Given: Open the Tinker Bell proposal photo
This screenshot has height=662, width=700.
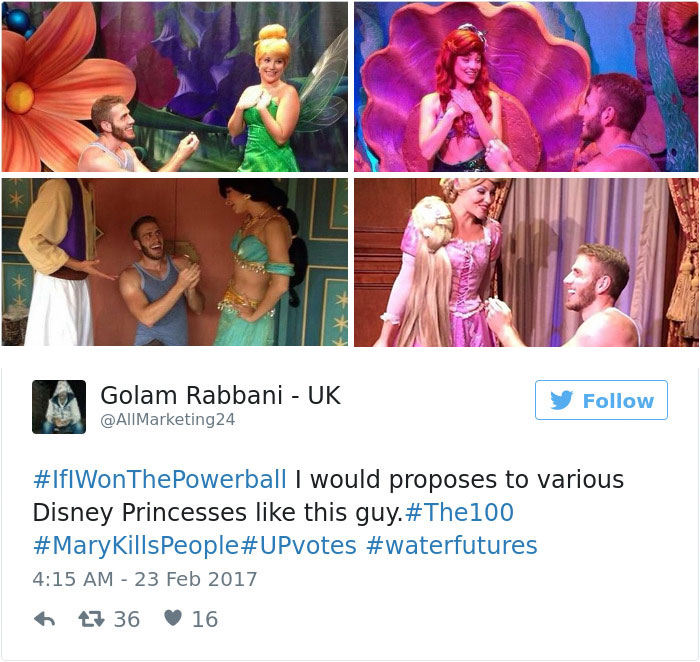Looking at the screenshot, I should click(x=175, y=87).
